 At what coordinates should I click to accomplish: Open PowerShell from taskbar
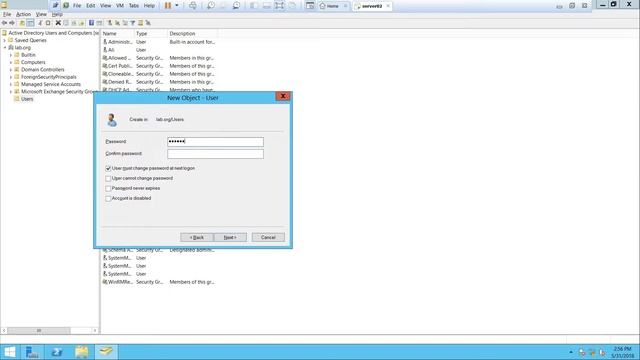57,352
